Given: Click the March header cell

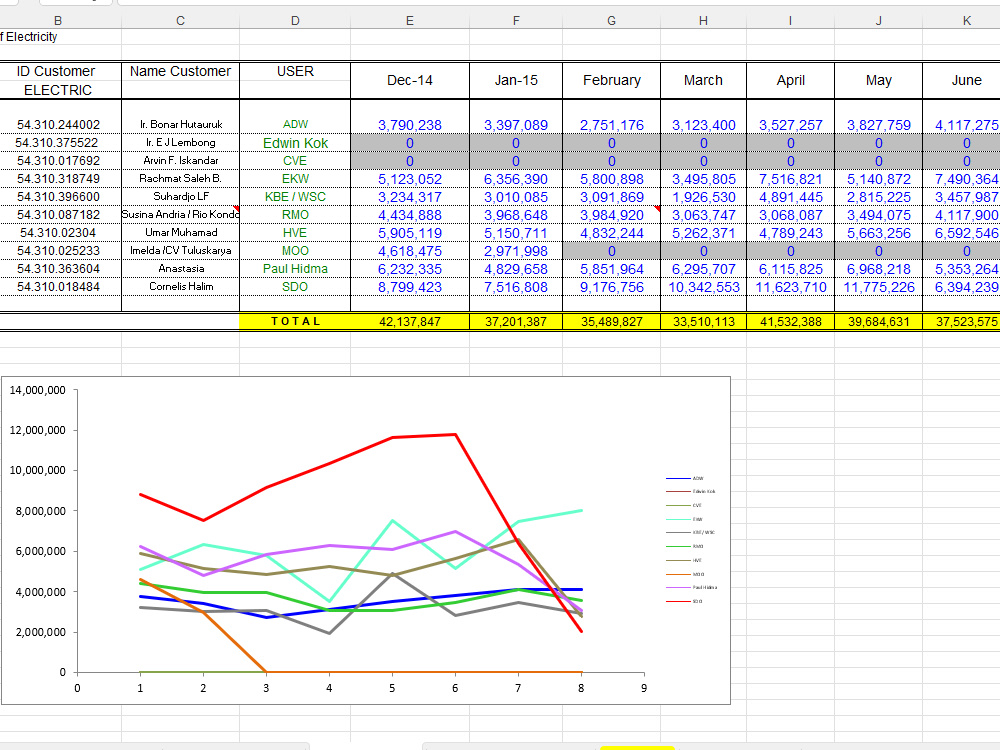Looking at the screenshot, I should tap(703, 80).
